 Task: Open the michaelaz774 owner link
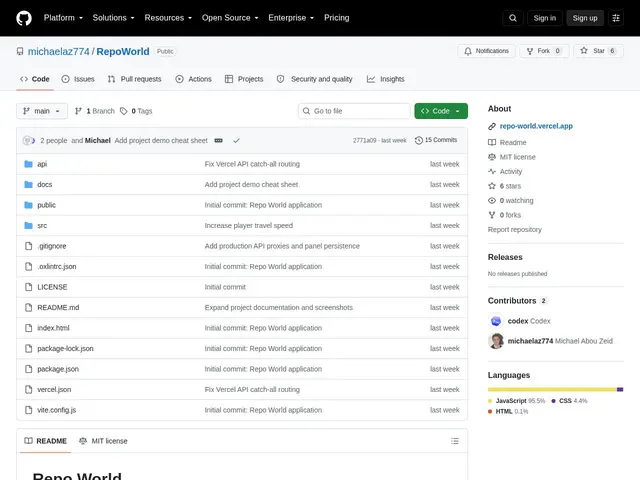[x=58, y=51]
